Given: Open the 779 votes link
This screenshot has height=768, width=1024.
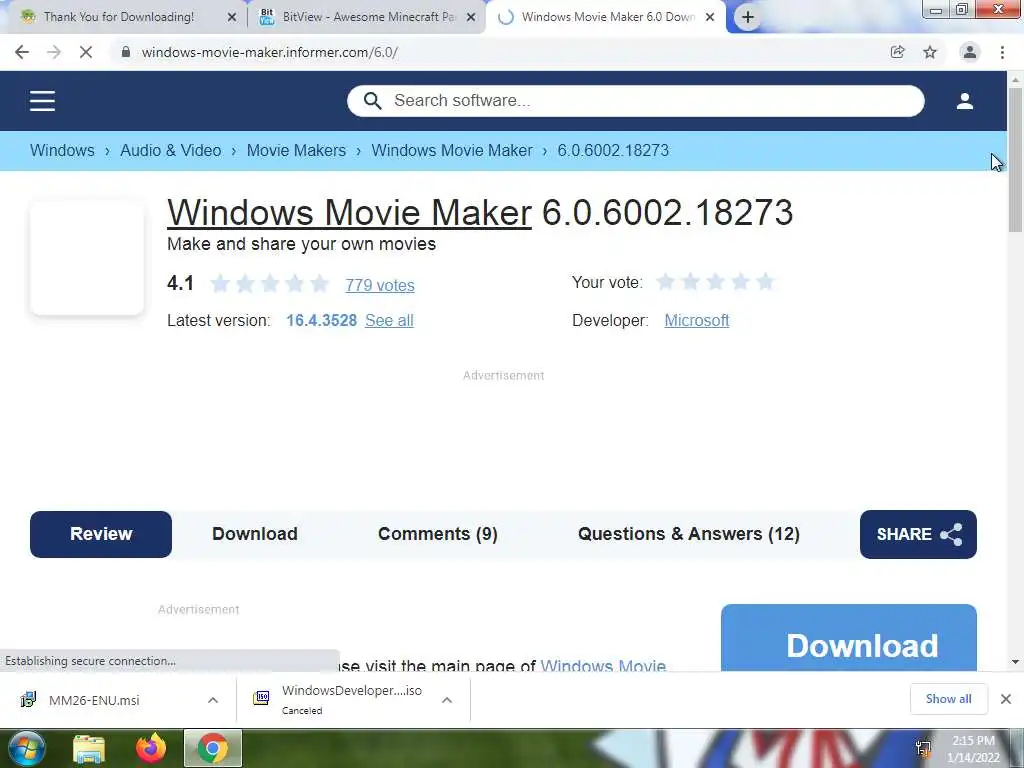Looking at the screenshot, I should 380,285.
